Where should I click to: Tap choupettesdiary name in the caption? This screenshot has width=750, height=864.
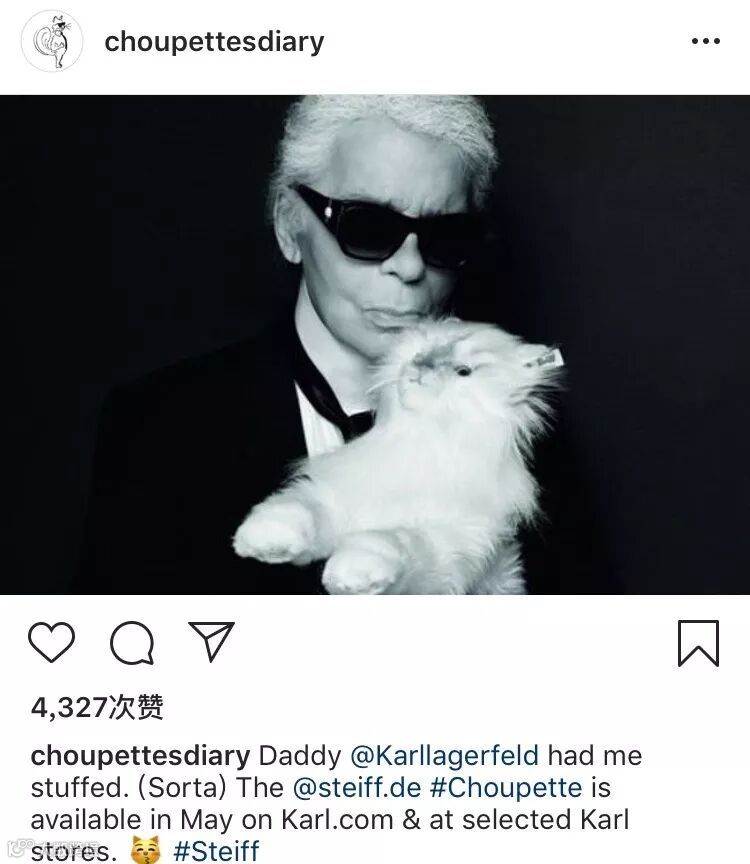coord(141,756)
